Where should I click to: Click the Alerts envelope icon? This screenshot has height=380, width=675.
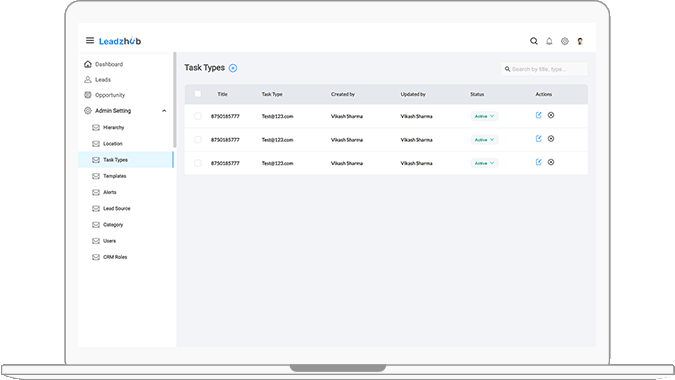click(96, 192)
